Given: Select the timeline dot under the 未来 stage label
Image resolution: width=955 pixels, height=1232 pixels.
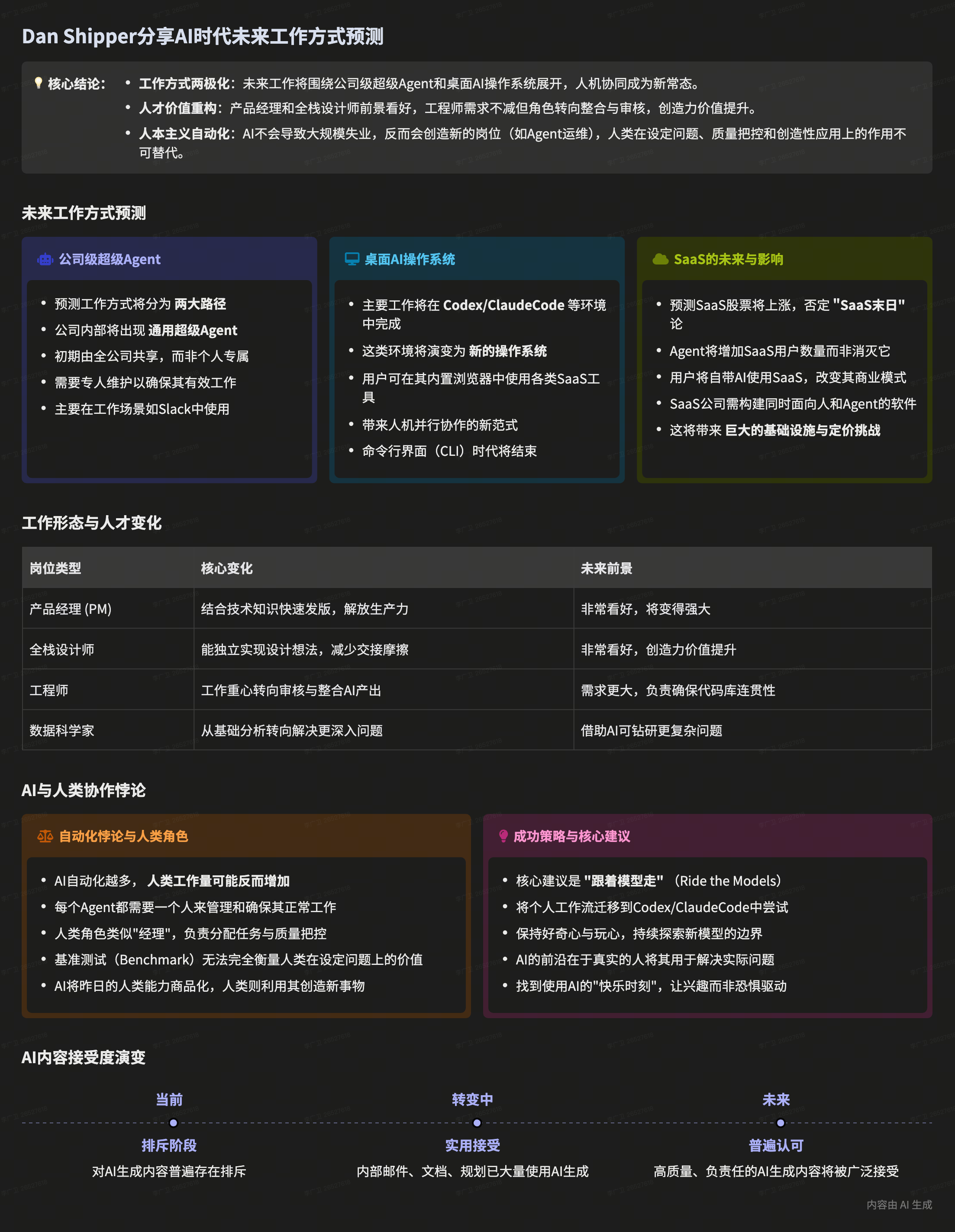Looking at the screenshot, I should pos(781,1122).
